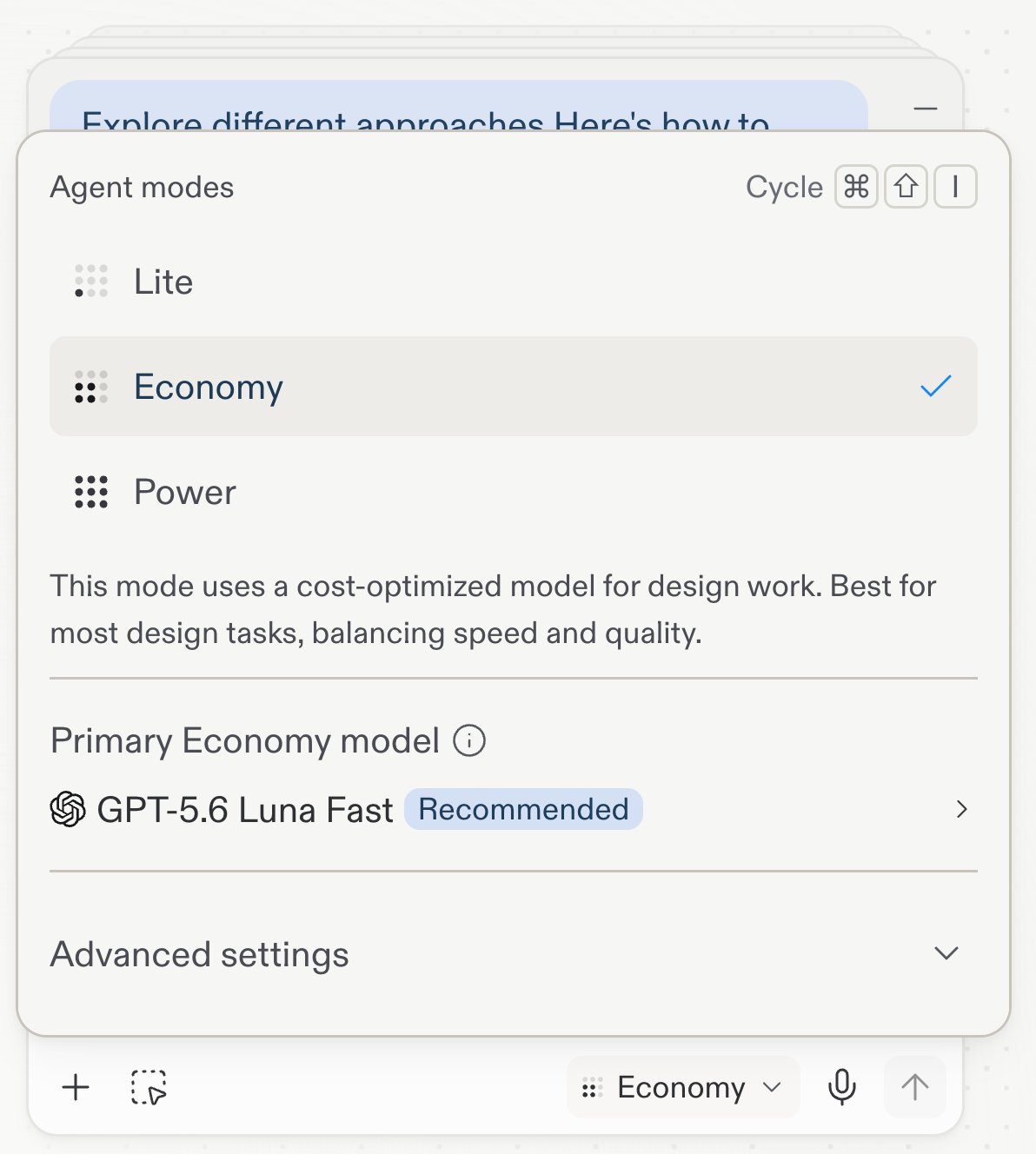1036x1154 pixels.
Task: Click the I key shortcut badge
Action: [955, 187]
